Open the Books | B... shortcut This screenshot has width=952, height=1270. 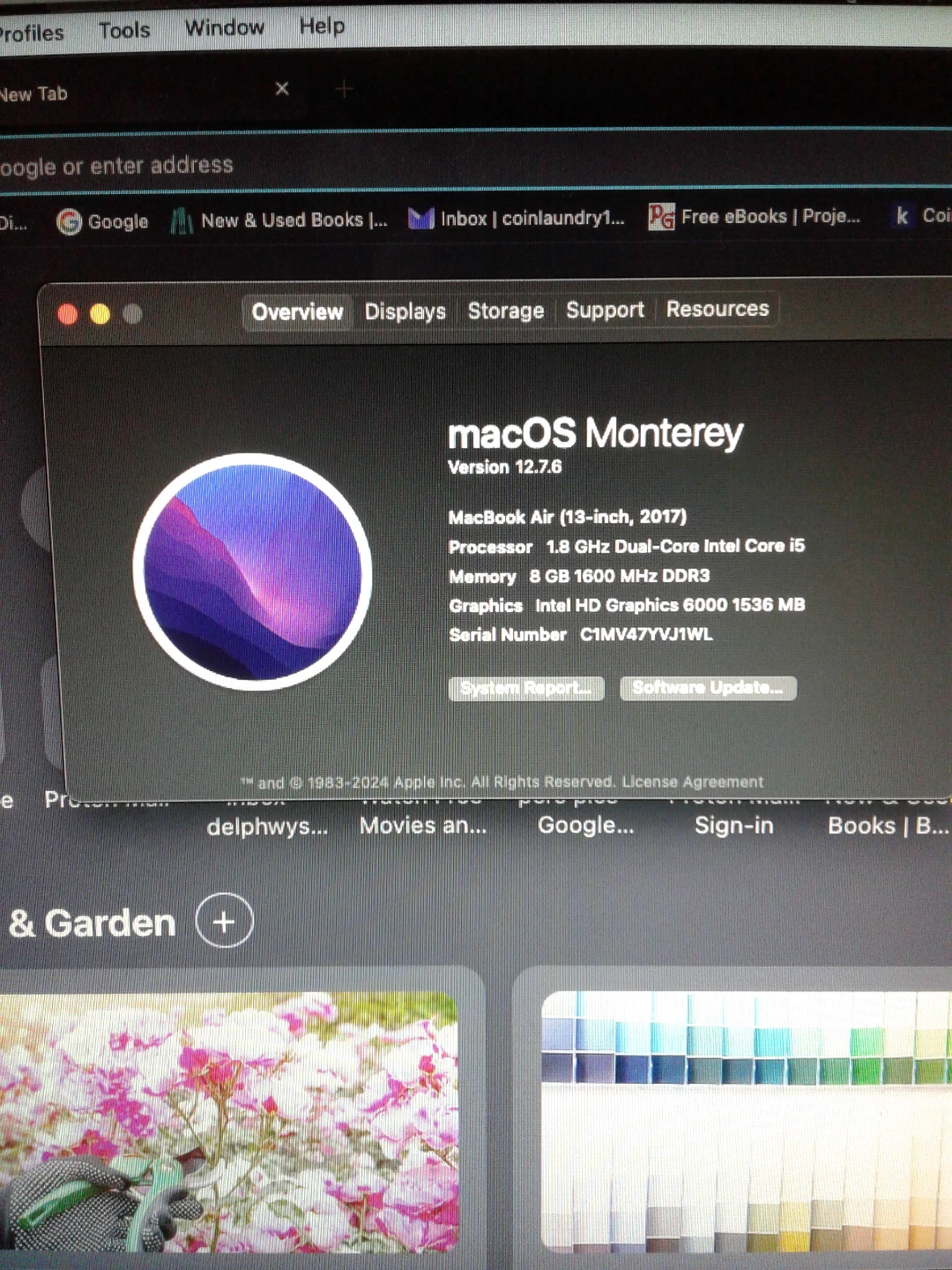click(889, 825)
